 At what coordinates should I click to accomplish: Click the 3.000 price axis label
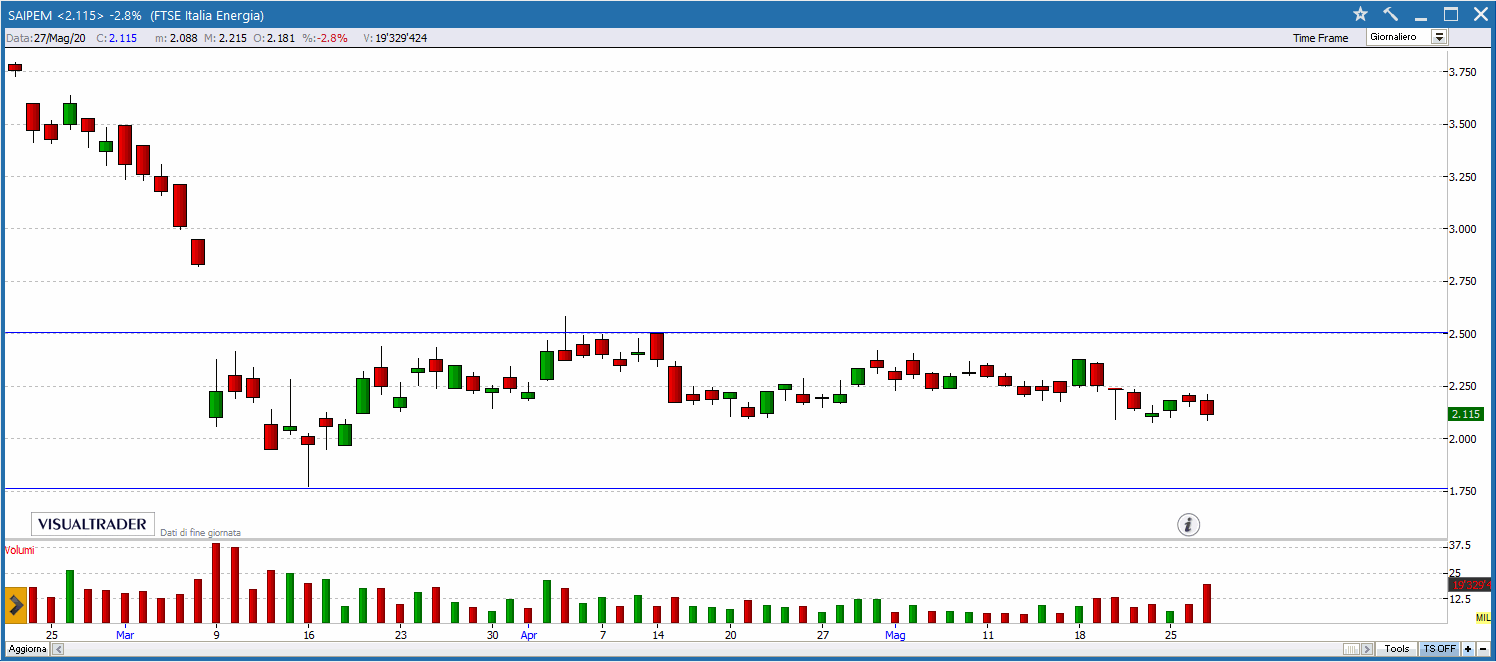1463,229
